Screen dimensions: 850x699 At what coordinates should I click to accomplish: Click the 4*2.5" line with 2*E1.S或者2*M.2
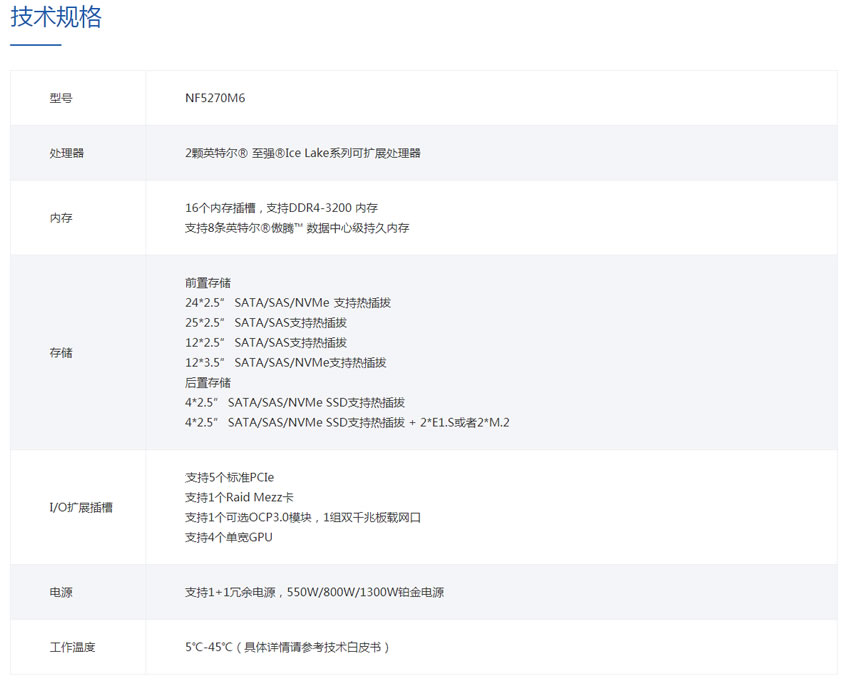pos(347,422)
